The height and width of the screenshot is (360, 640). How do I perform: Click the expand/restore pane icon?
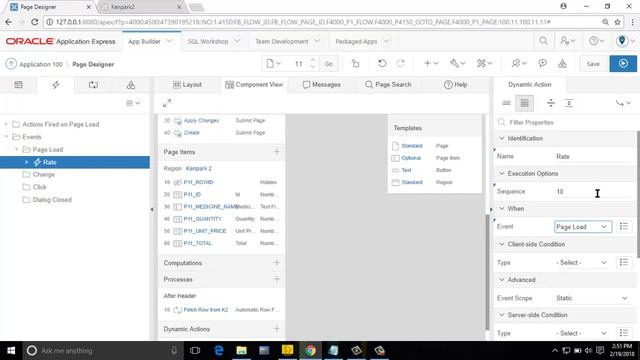click(167, 103)
